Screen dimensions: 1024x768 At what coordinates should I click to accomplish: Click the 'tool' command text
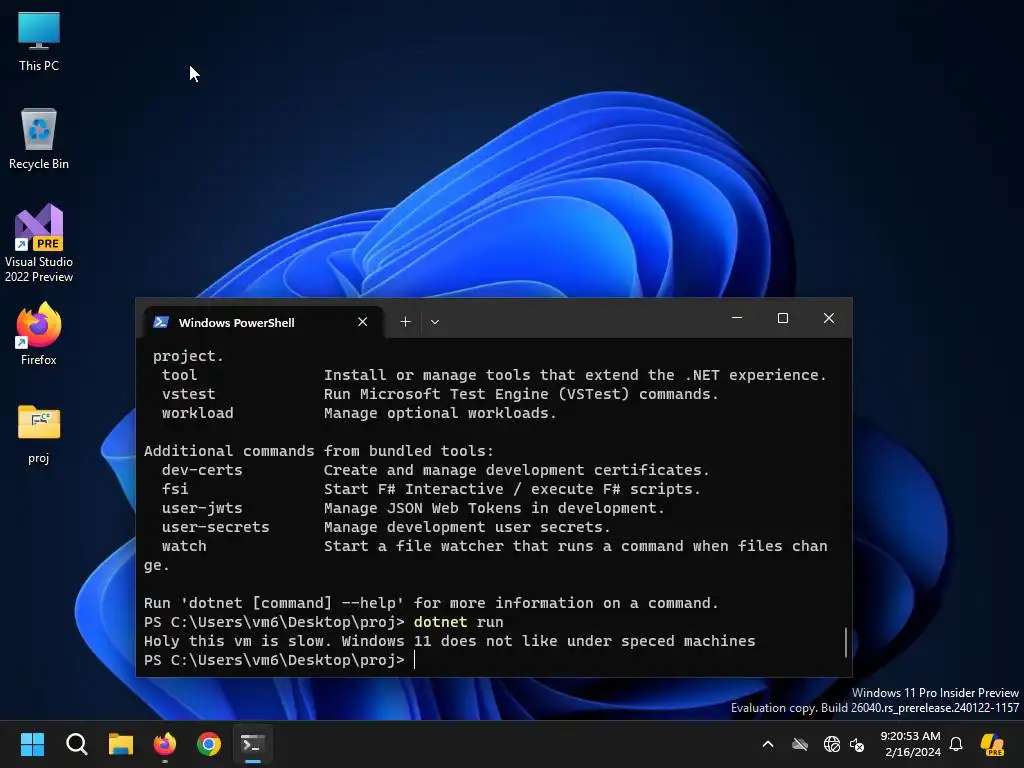(179, 375)
